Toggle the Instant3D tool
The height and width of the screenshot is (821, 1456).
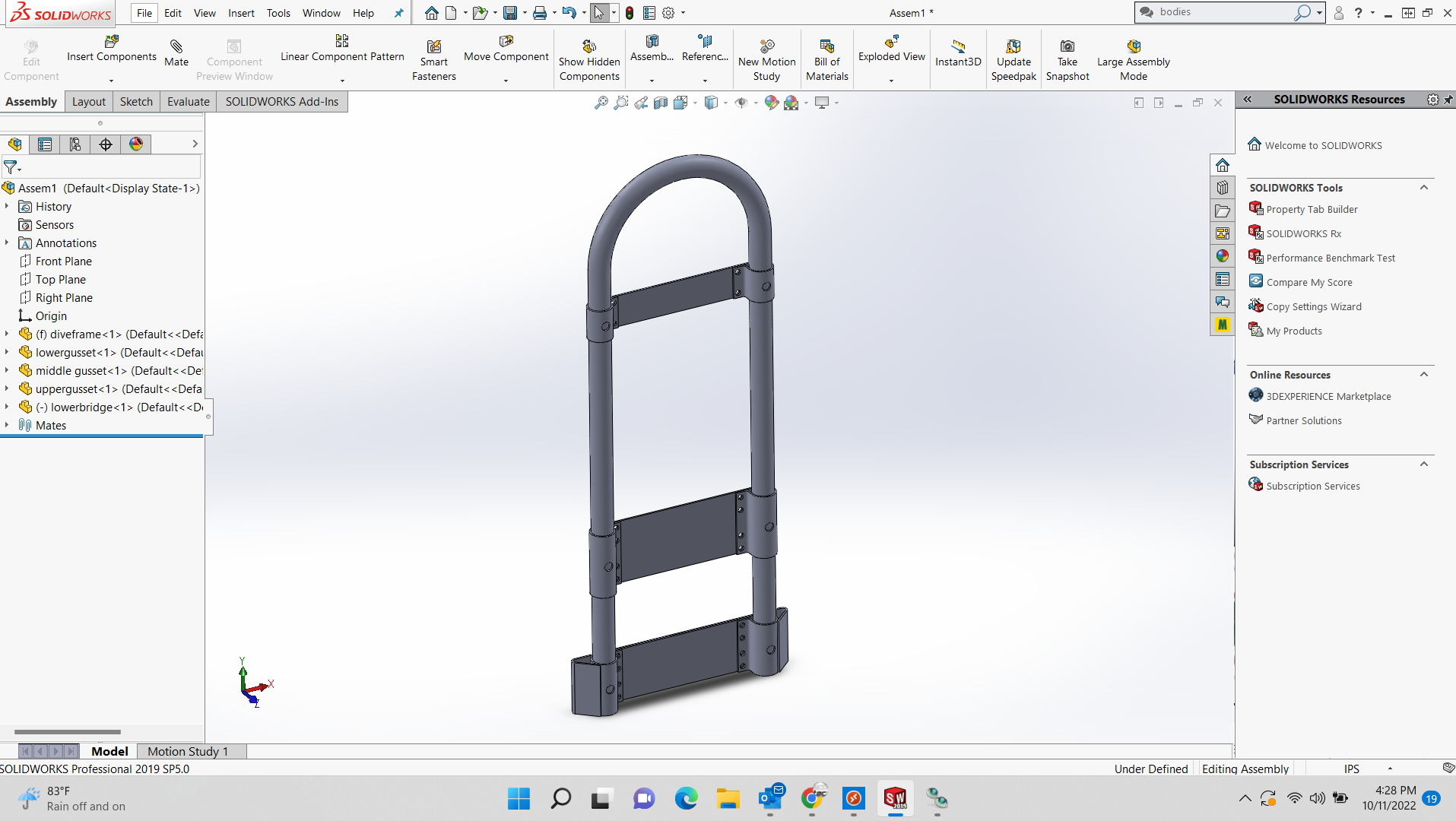[958, 53]
